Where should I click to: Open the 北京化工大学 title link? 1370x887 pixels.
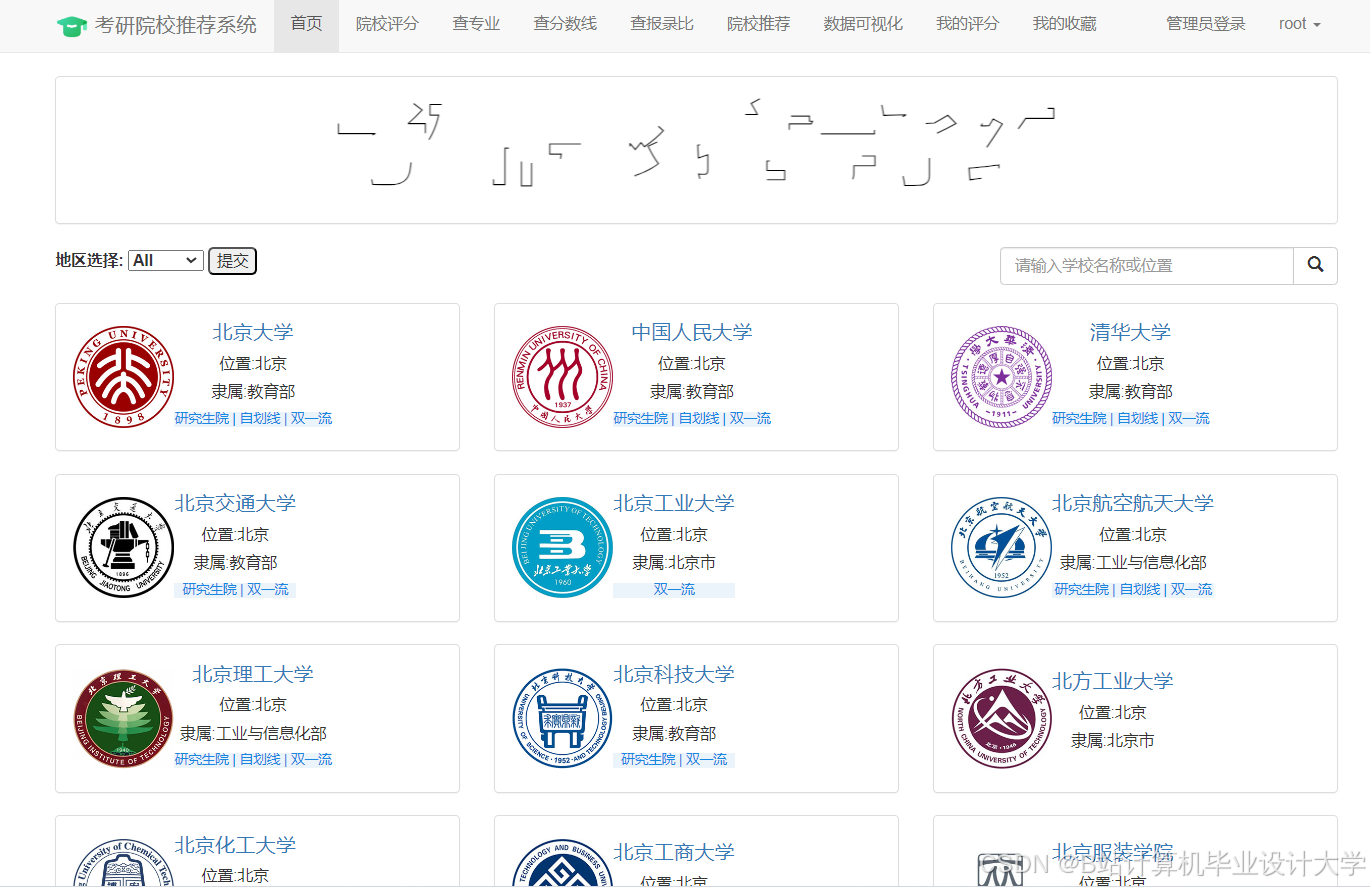click(235, 845)
